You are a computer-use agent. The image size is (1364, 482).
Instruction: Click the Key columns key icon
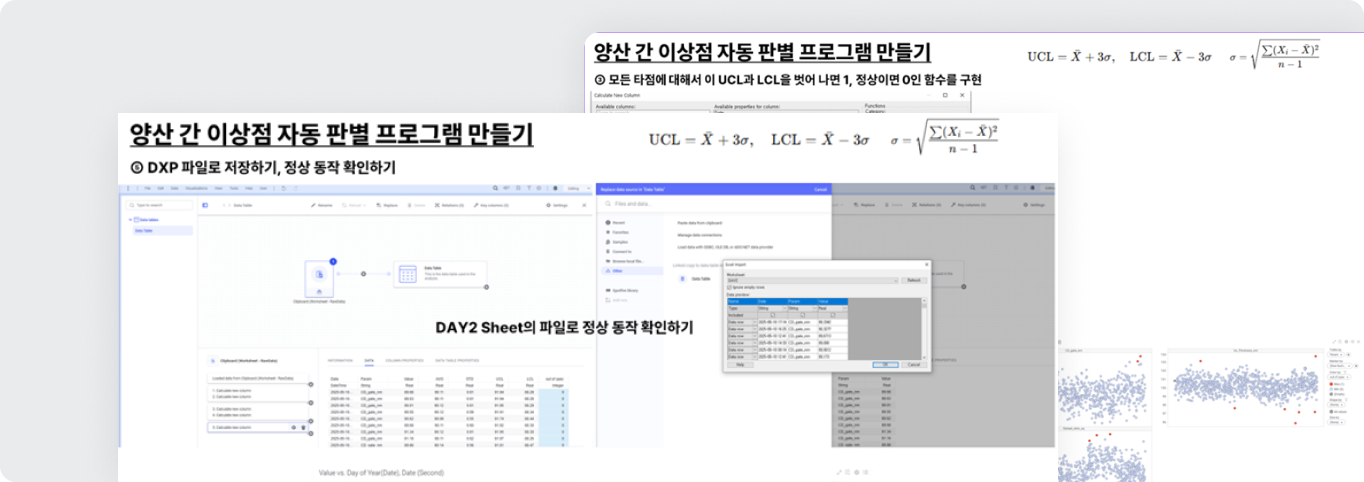click(479, 204)
